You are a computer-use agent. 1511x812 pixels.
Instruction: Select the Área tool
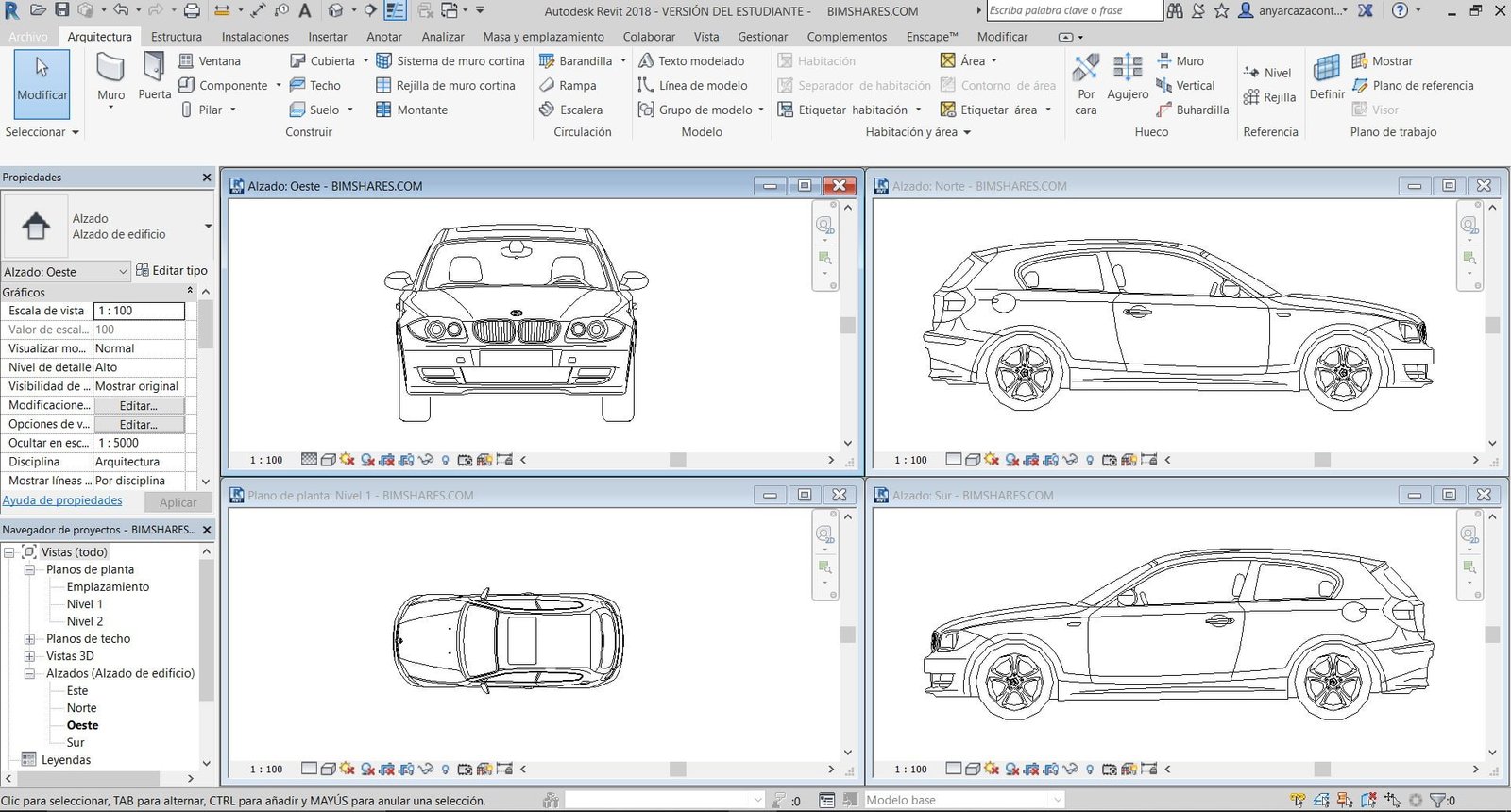[963, 60]
